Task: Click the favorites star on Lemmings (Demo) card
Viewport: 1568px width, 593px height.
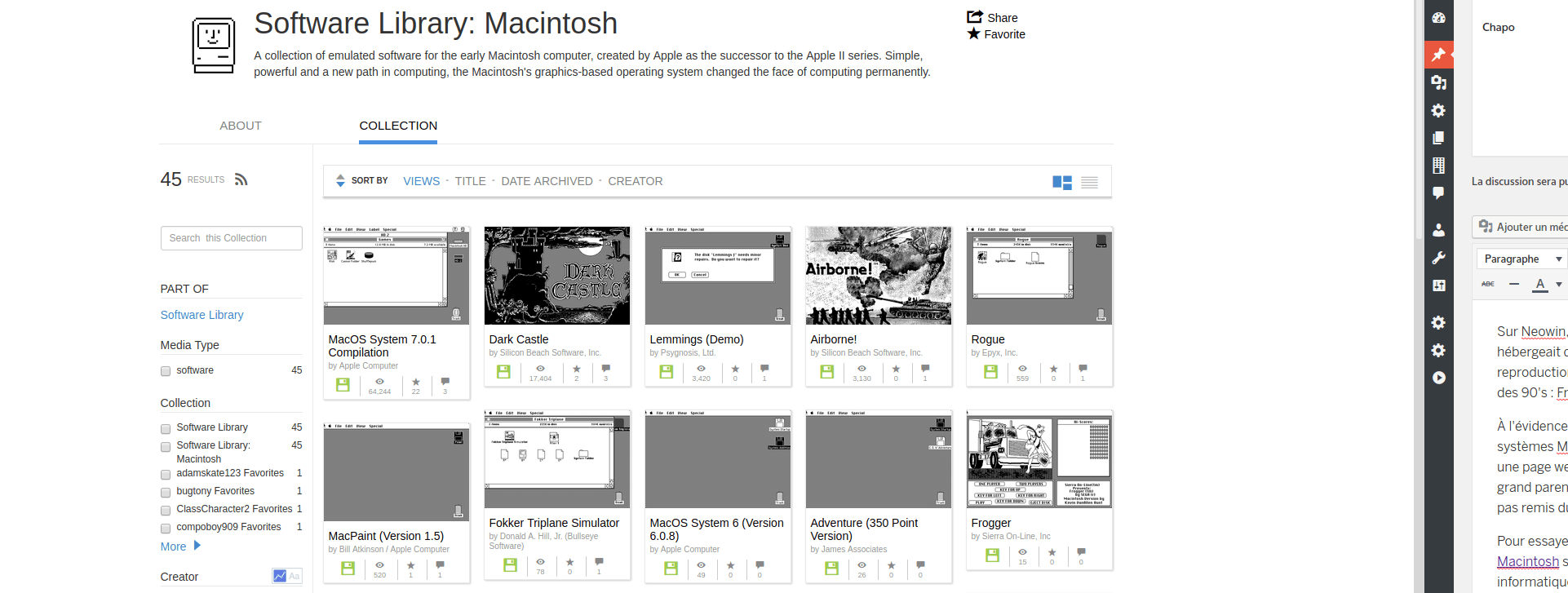Action: pyautogui.click(x=735, y=369)
